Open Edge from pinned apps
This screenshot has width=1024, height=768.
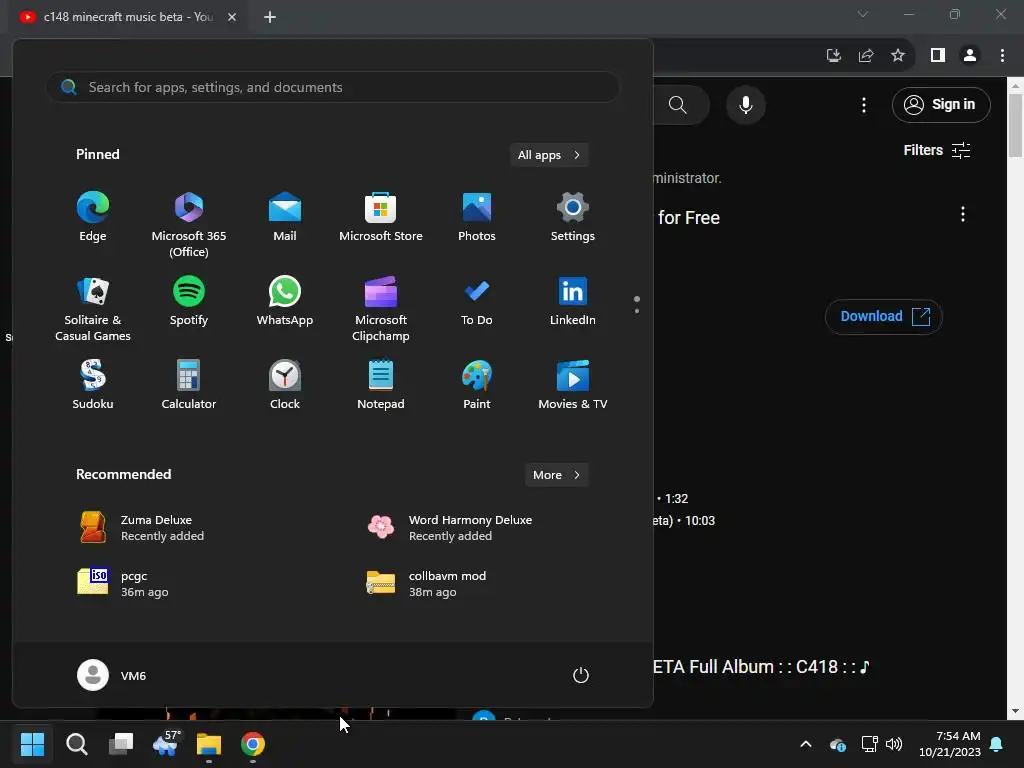click(93, 217)
